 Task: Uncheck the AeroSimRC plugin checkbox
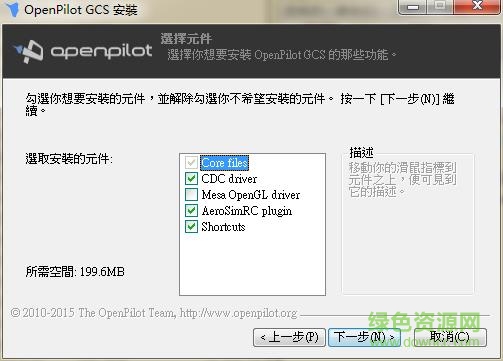coord(191,211)
